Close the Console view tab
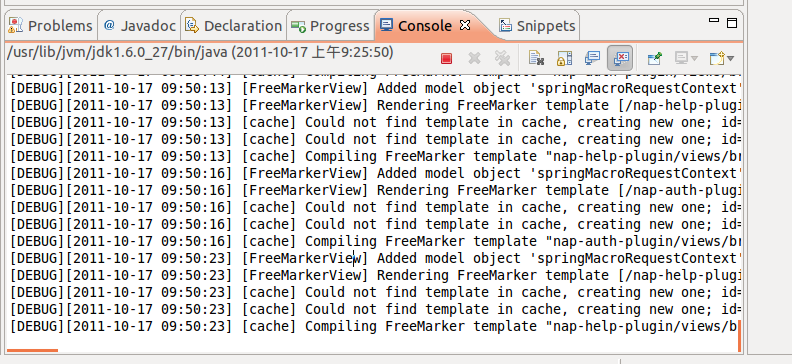This screenshot has height=364, width=792. coord(465,25)
